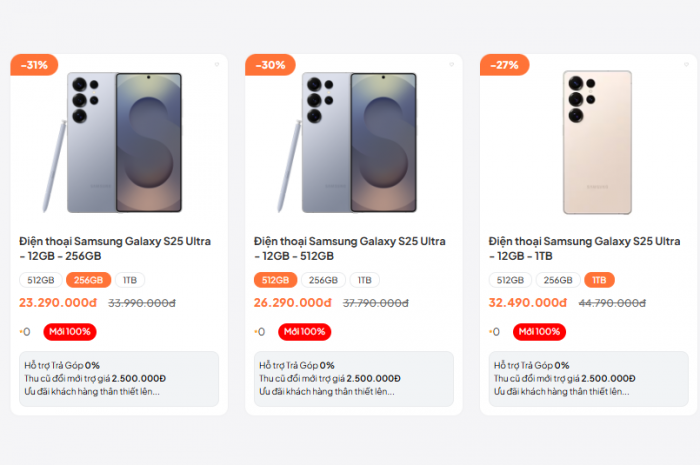Click the Galaxy S25 Ultra 12GB - 1TB title
700x465 pixels.
(x=585, y=249)
